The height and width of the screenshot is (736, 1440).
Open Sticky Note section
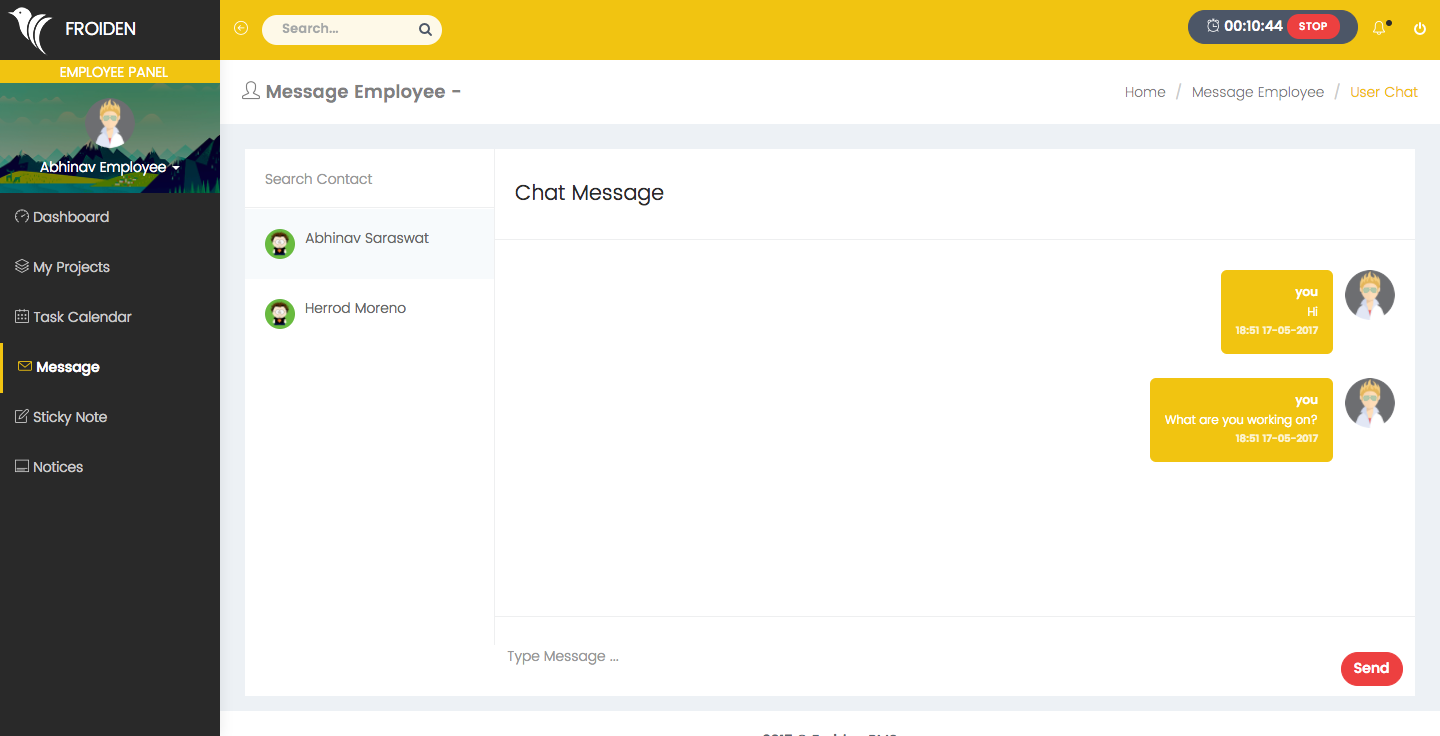point(69,417)
